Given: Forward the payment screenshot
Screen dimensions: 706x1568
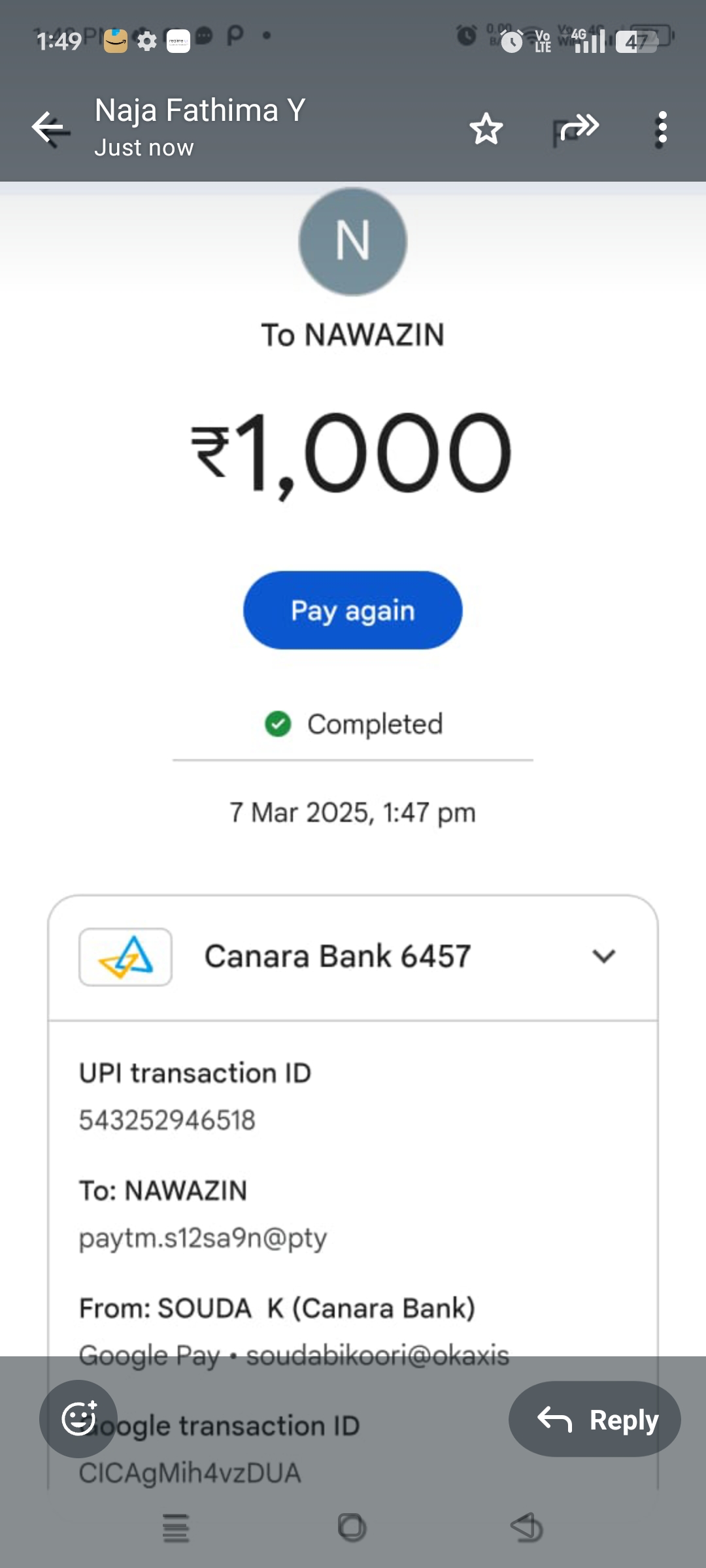Looking at the screenshot, I should pyautogui.click(x=579, y=127).
